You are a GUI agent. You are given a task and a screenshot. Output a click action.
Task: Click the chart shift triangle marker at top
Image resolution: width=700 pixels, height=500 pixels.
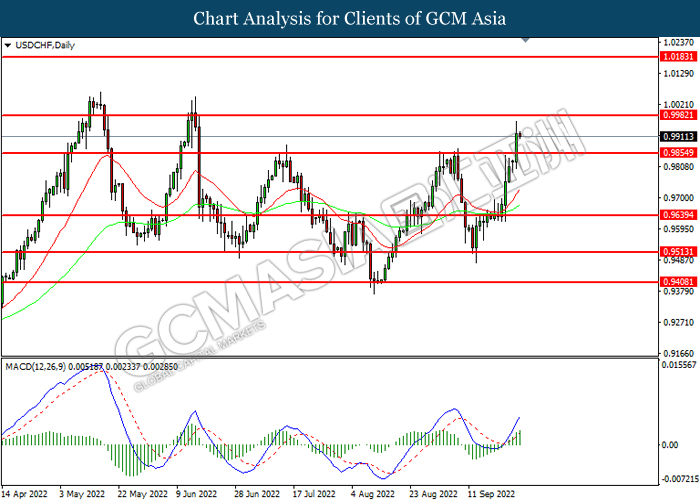[x=526, y=40]
